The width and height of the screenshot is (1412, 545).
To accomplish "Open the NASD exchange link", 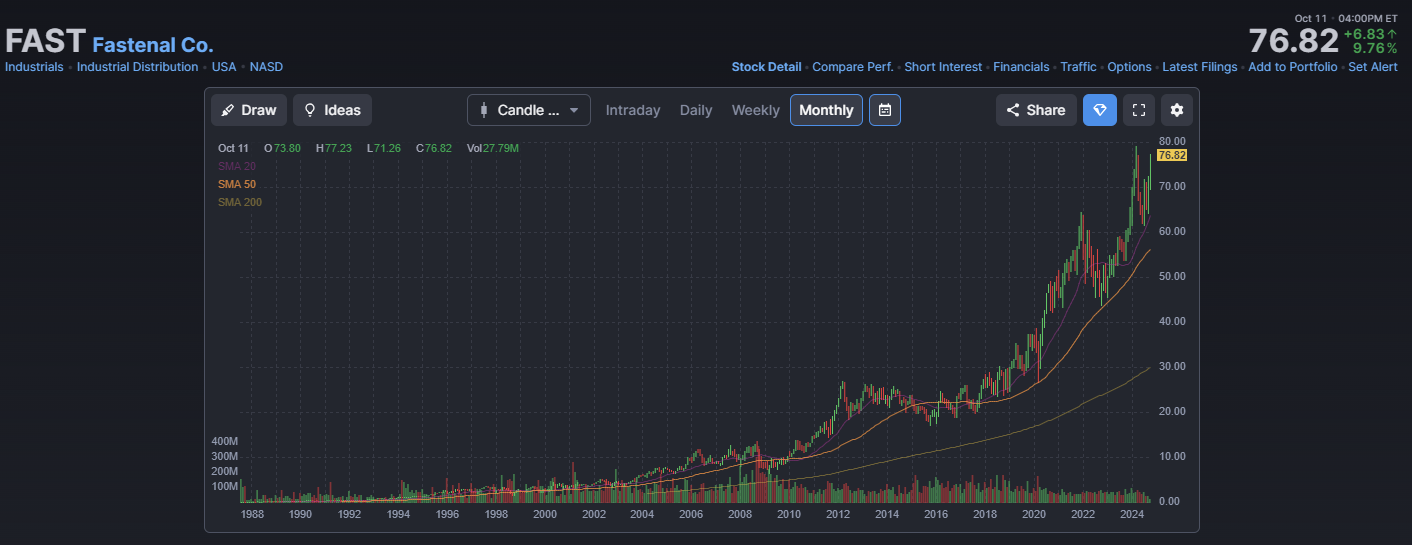I will [266, 67].
